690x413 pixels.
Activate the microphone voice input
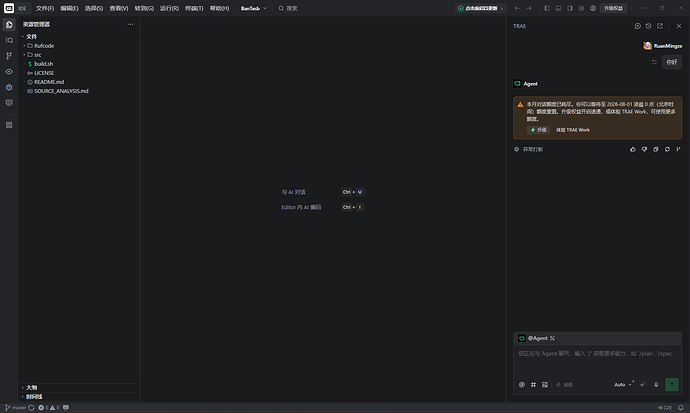click(x=656, y=385)
